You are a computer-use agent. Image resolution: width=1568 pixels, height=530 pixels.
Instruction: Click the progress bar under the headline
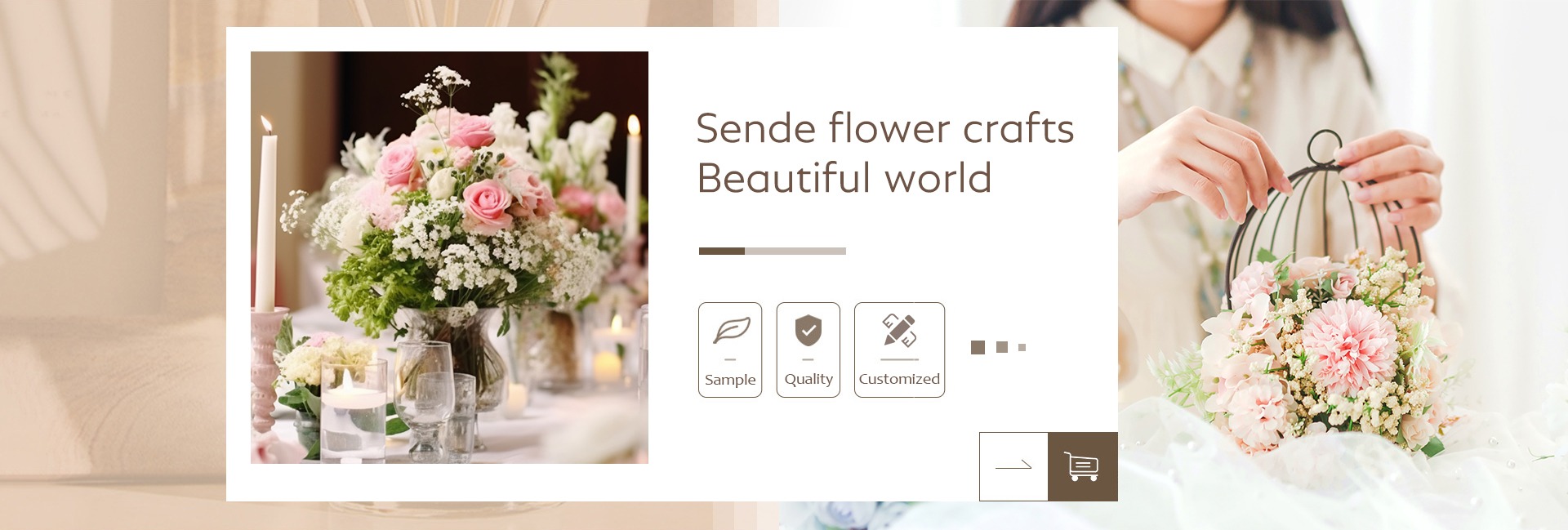click(773, 252)
